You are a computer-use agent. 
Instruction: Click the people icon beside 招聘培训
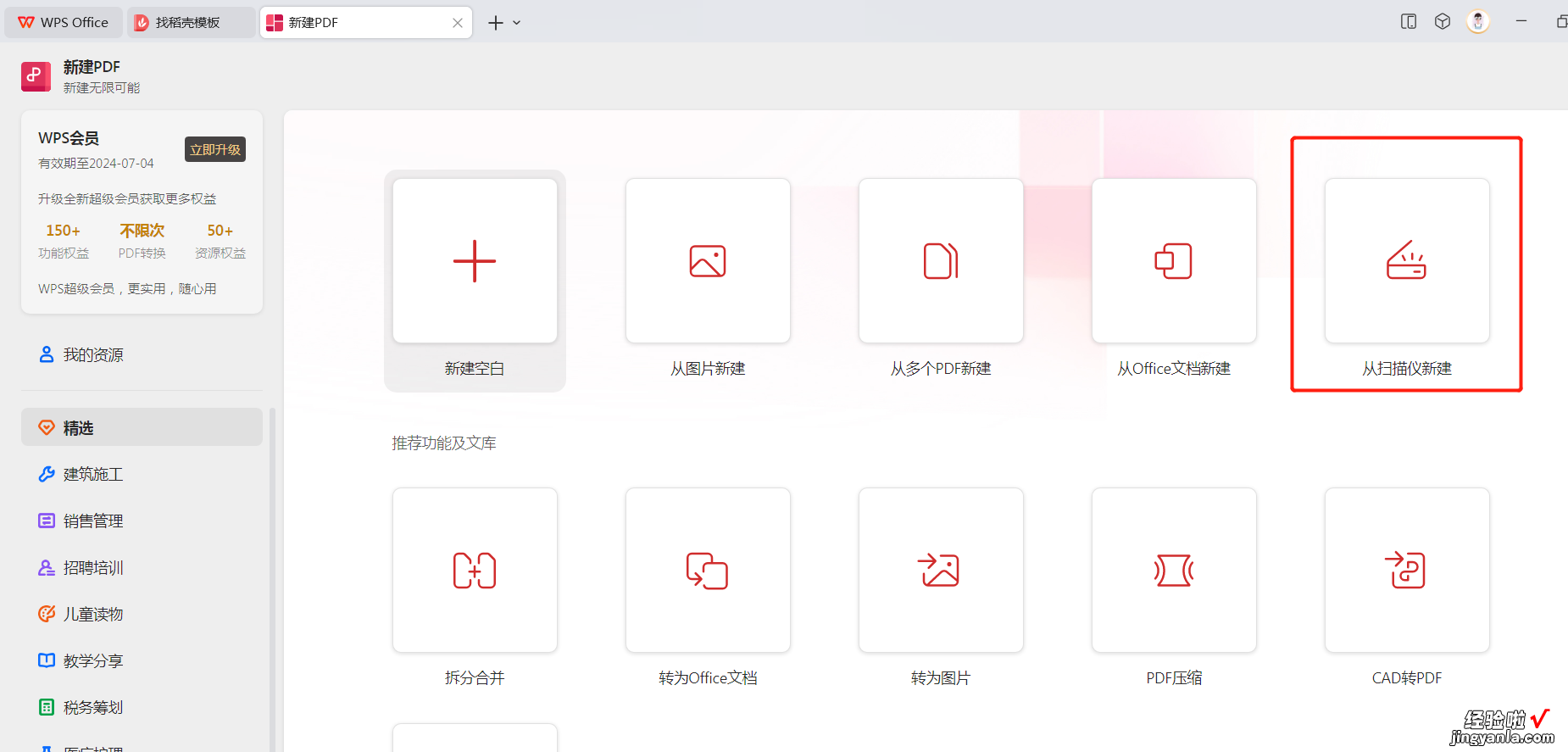click(47, 567)
